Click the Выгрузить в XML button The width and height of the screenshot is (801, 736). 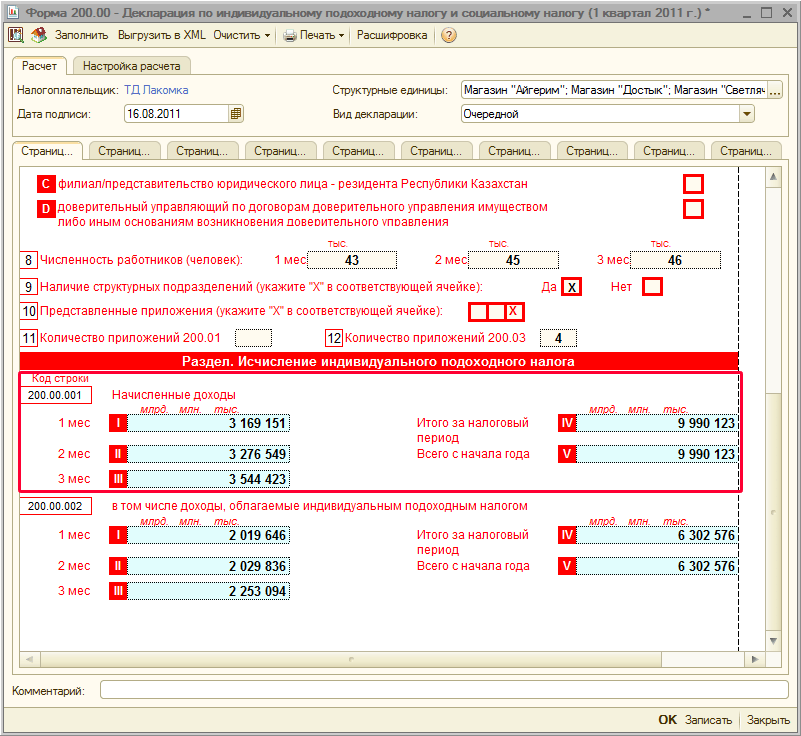pos(162,35)
